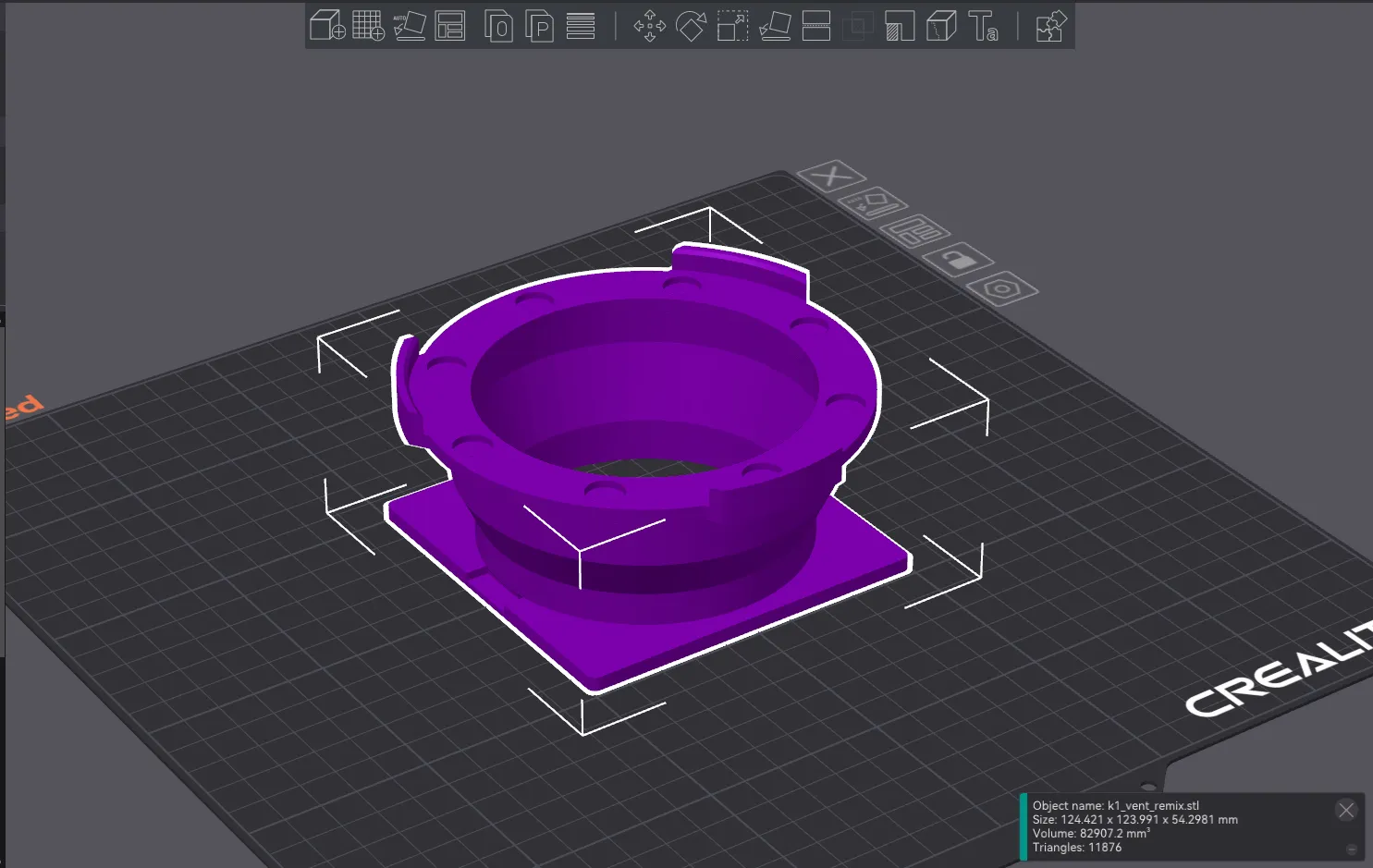This screenshot has height=868, width=1373.
Task: Select the Move tool with four arrows
Action: tap(650, 25)
